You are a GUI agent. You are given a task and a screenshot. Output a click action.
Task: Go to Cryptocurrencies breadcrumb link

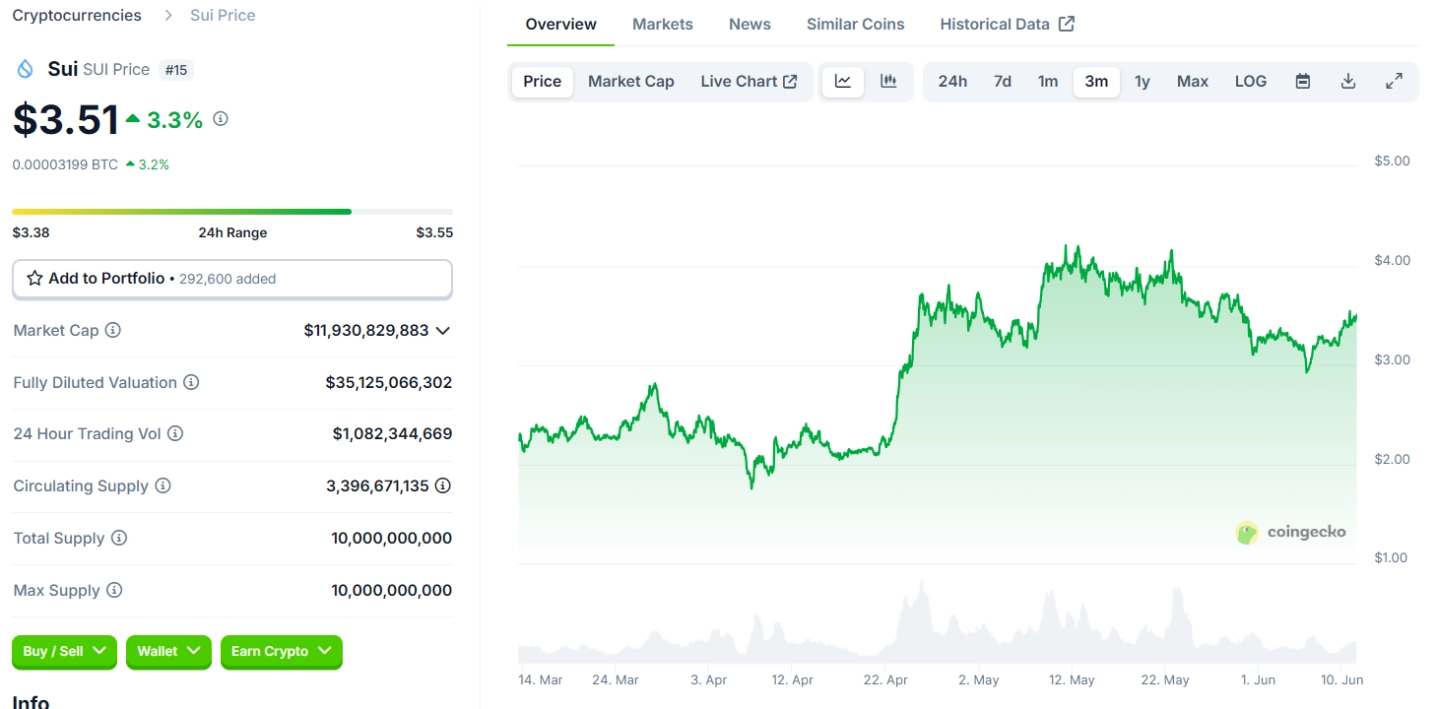pos(77,15)
